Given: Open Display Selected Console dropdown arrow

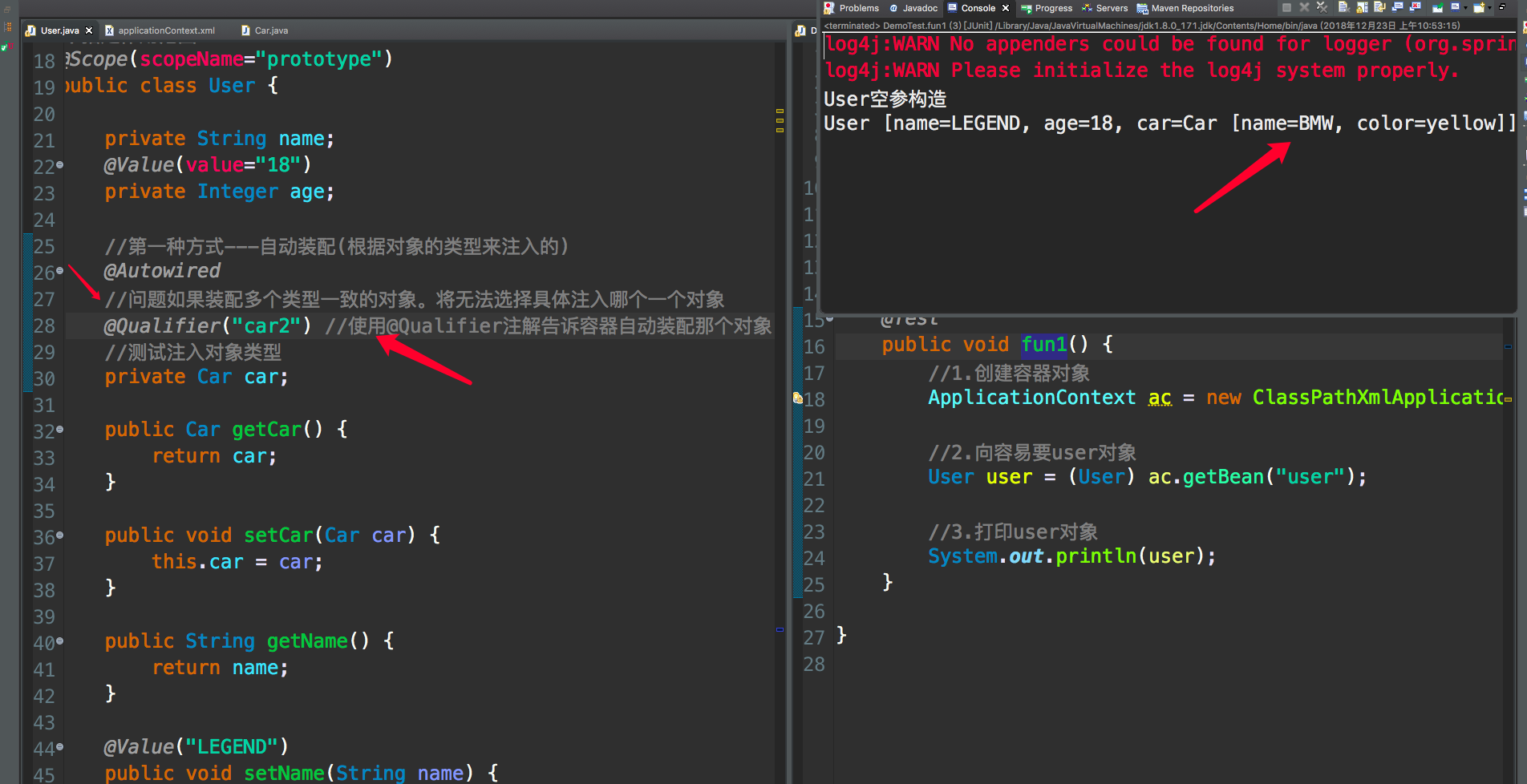Looking at the screenshot, I should tap(1465, 8).
